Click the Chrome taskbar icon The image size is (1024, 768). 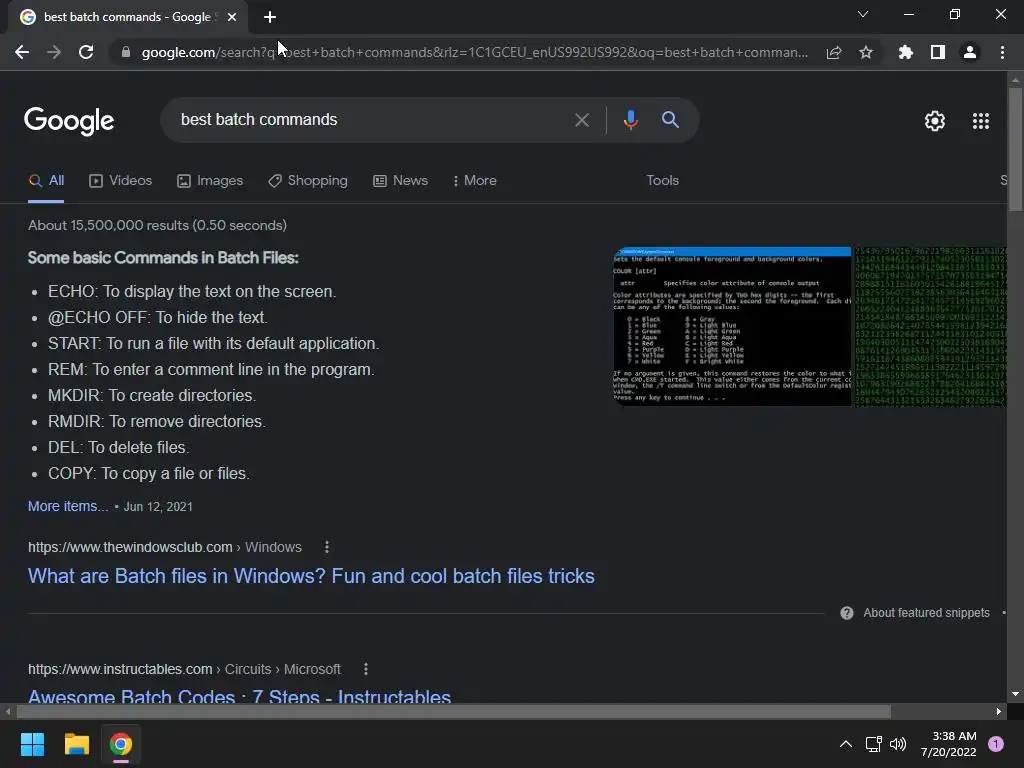tap(121, 744)
